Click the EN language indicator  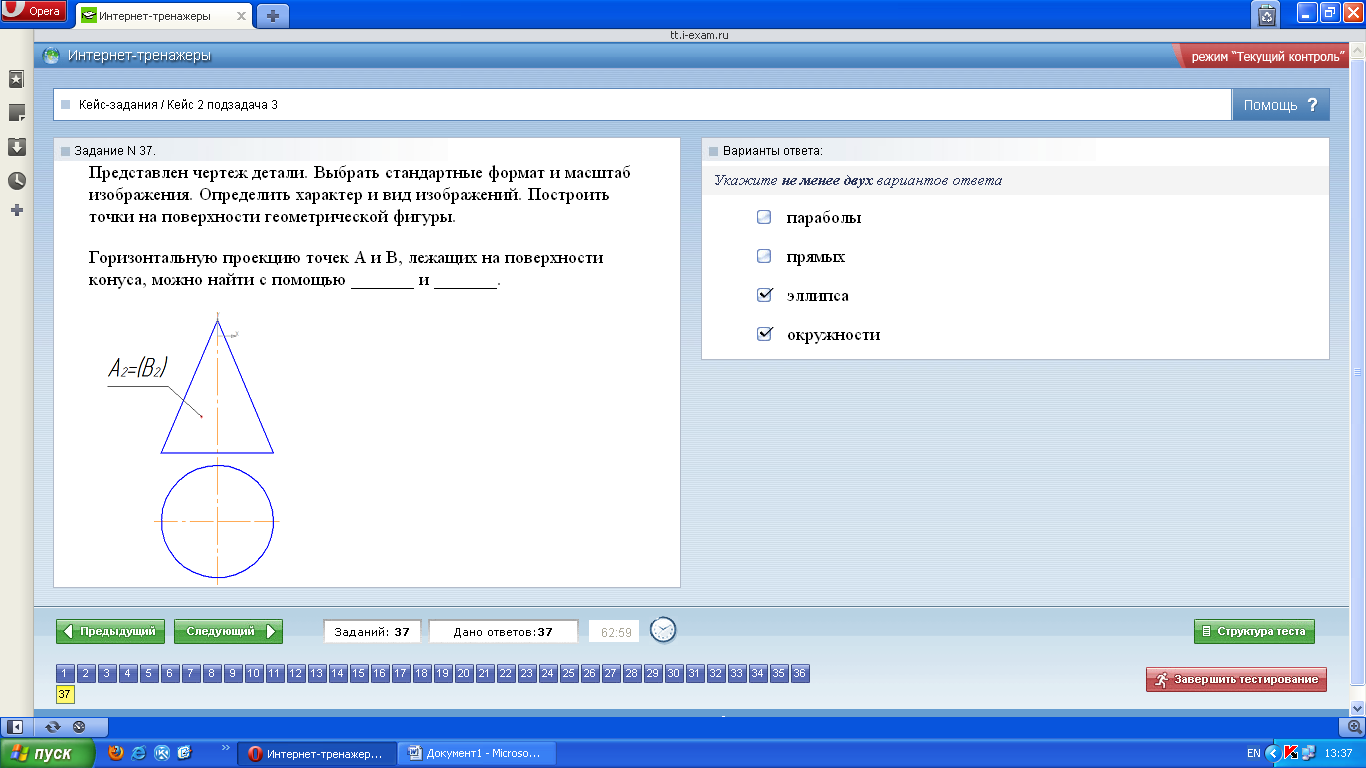pyautogui.click(x=1254, y=753)
